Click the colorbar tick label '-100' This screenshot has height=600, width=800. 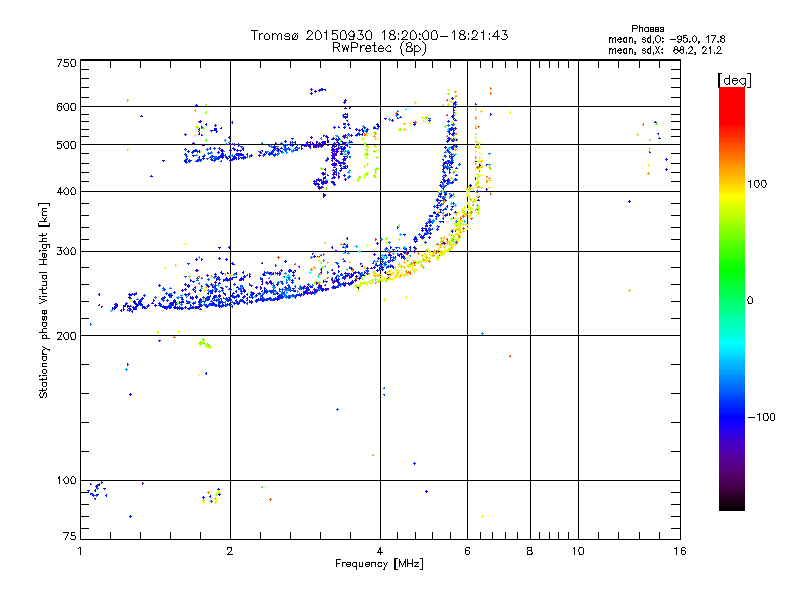pyautogui.click(x=762, y=417)
